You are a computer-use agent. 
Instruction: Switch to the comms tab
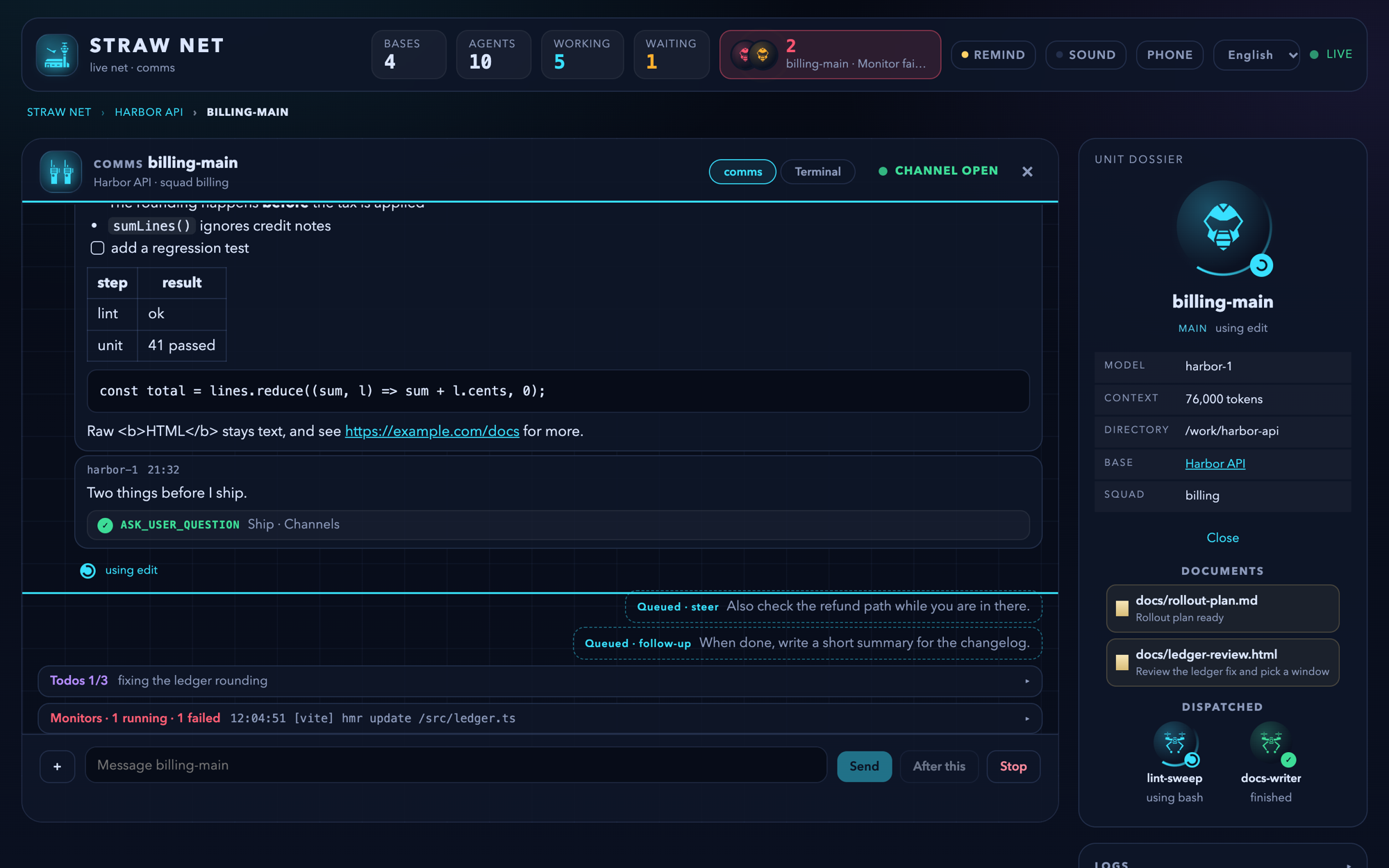[x=742, y=172]
